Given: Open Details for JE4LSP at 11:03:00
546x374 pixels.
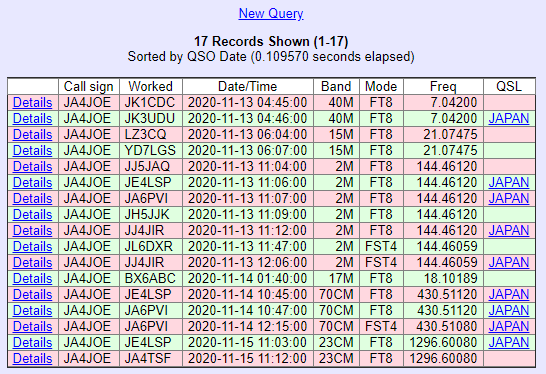Looking at the screenshot, I should tap(32, 343).
